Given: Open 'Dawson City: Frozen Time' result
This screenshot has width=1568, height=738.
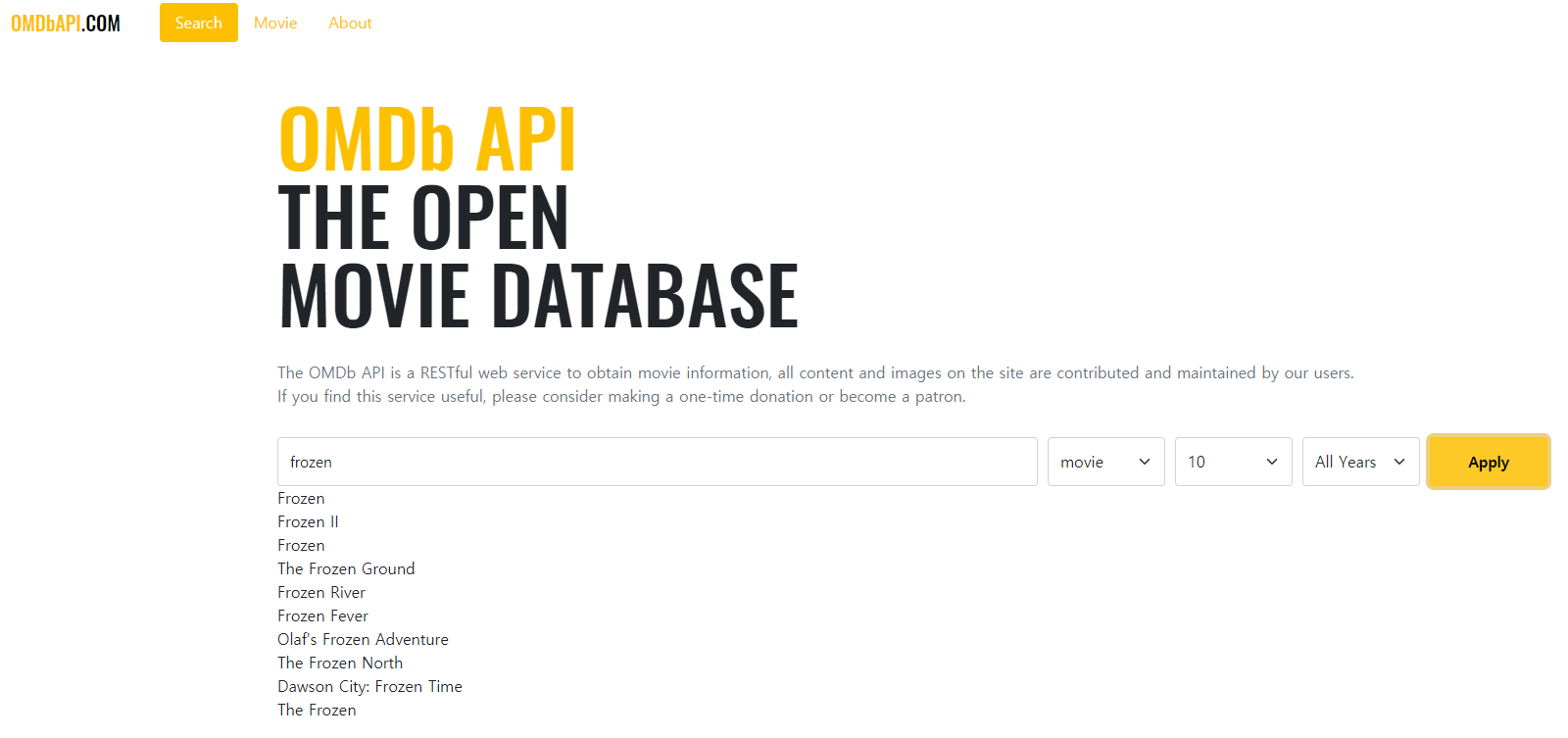Looking at the screenshot, I should tap(369, 686).
